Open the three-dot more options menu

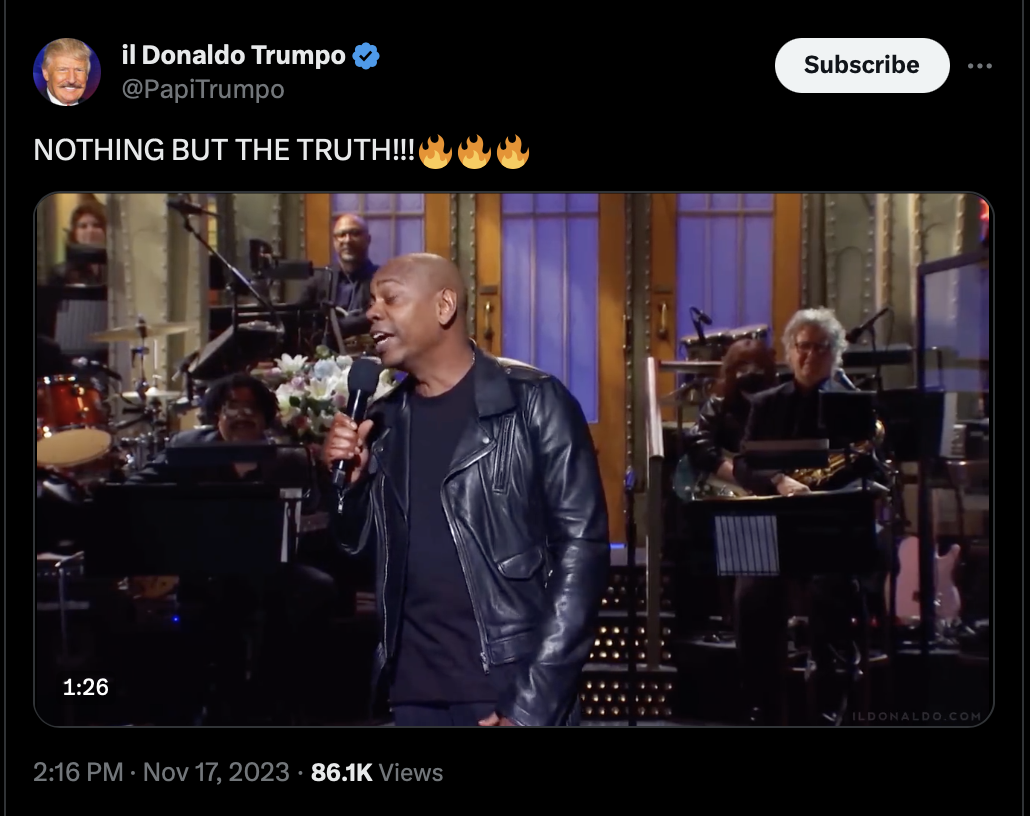(979, 66)
